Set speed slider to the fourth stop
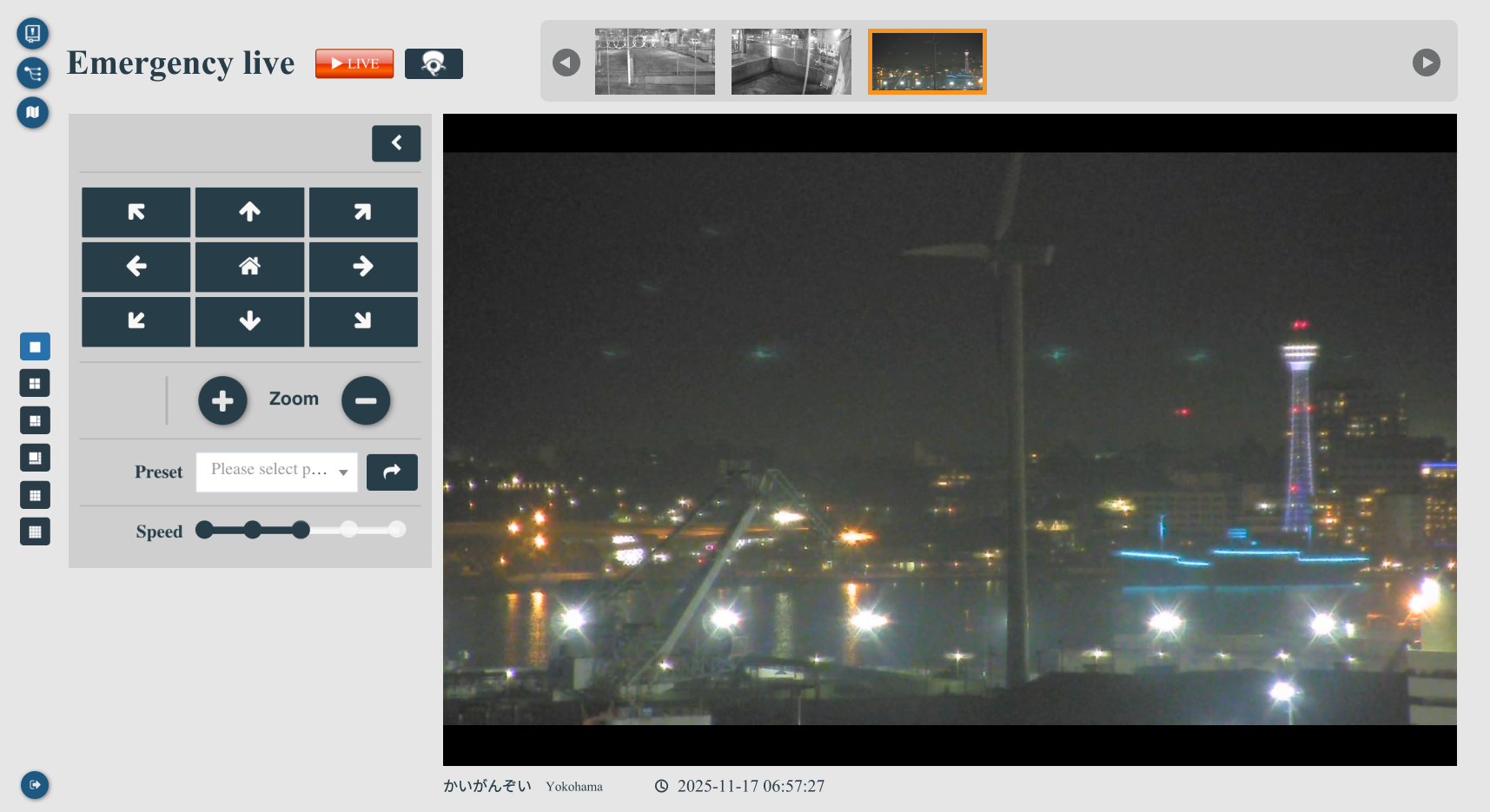1490x812 pixels. (x=348, y=530)
